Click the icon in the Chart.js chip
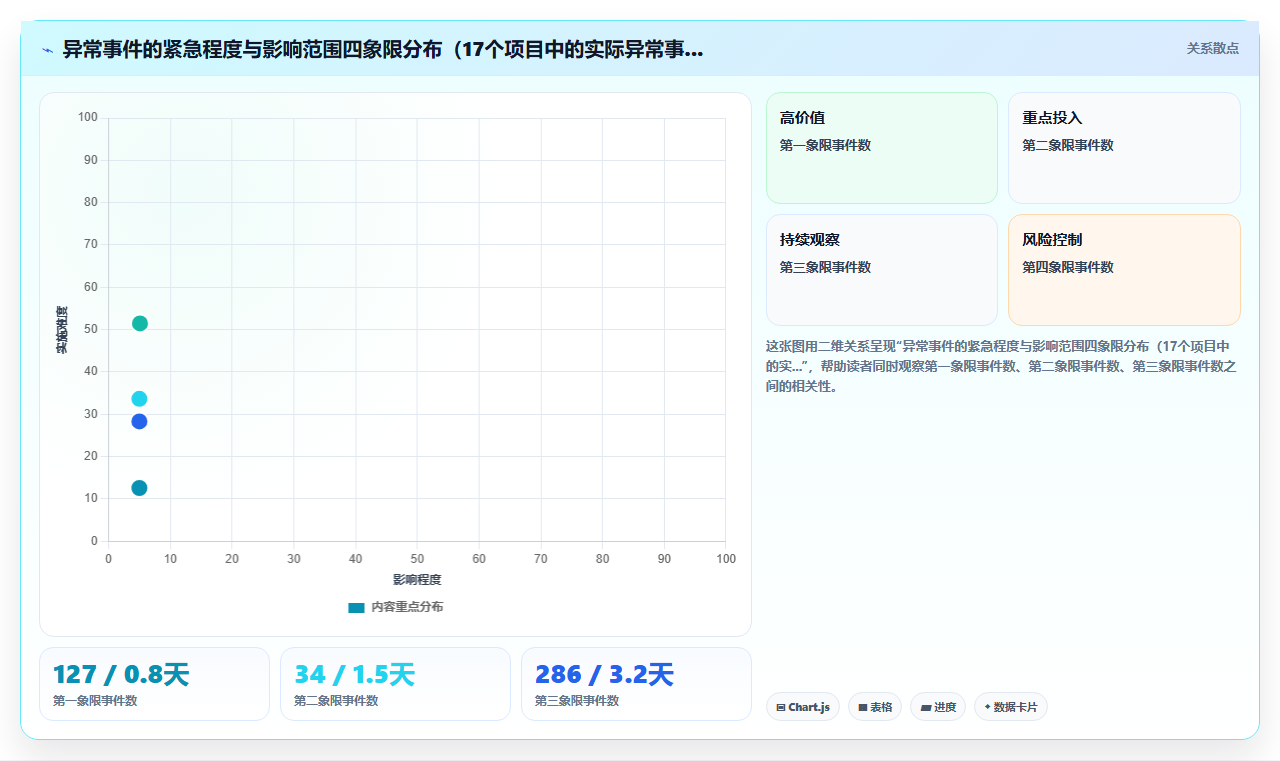Screen dimensions: 1280x761 (781, 707)
